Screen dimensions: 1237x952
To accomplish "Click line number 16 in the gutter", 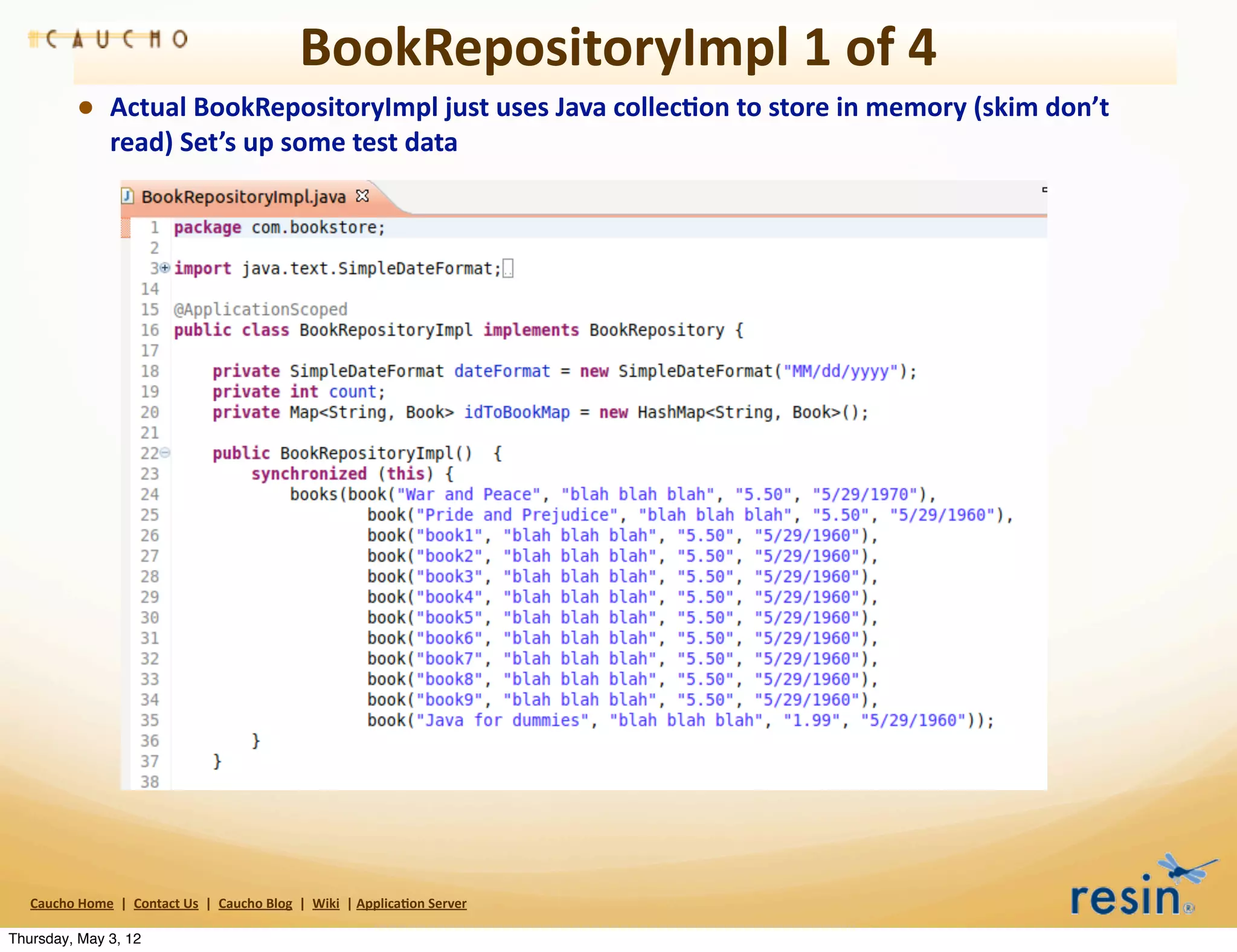I will 150,330.
